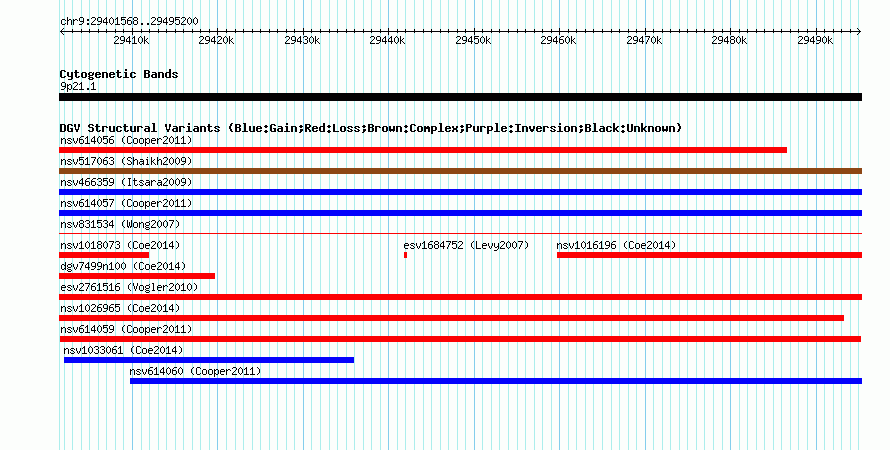Image resolution: width=890 pixels, height=450 pixels.
Task: Click the tiny esv1684752 red marker
Action: click(405, 255)
